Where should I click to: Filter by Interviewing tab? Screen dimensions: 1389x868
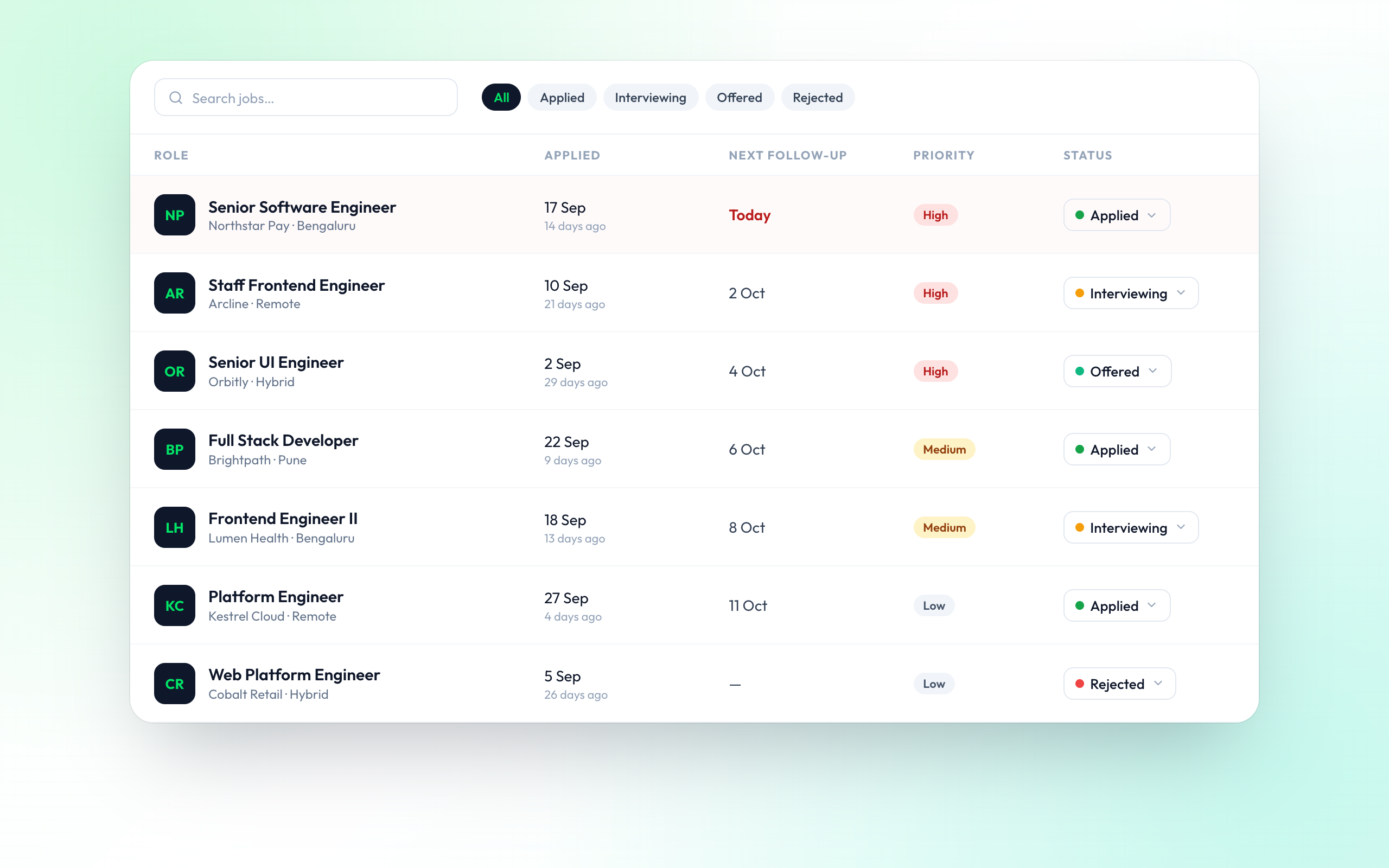tap(651, 97)
